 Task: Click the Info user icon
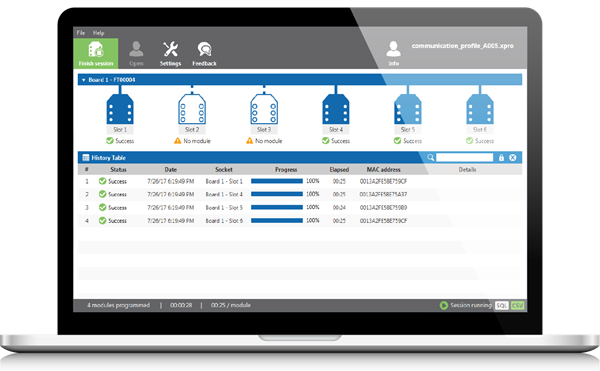(393, 49)
